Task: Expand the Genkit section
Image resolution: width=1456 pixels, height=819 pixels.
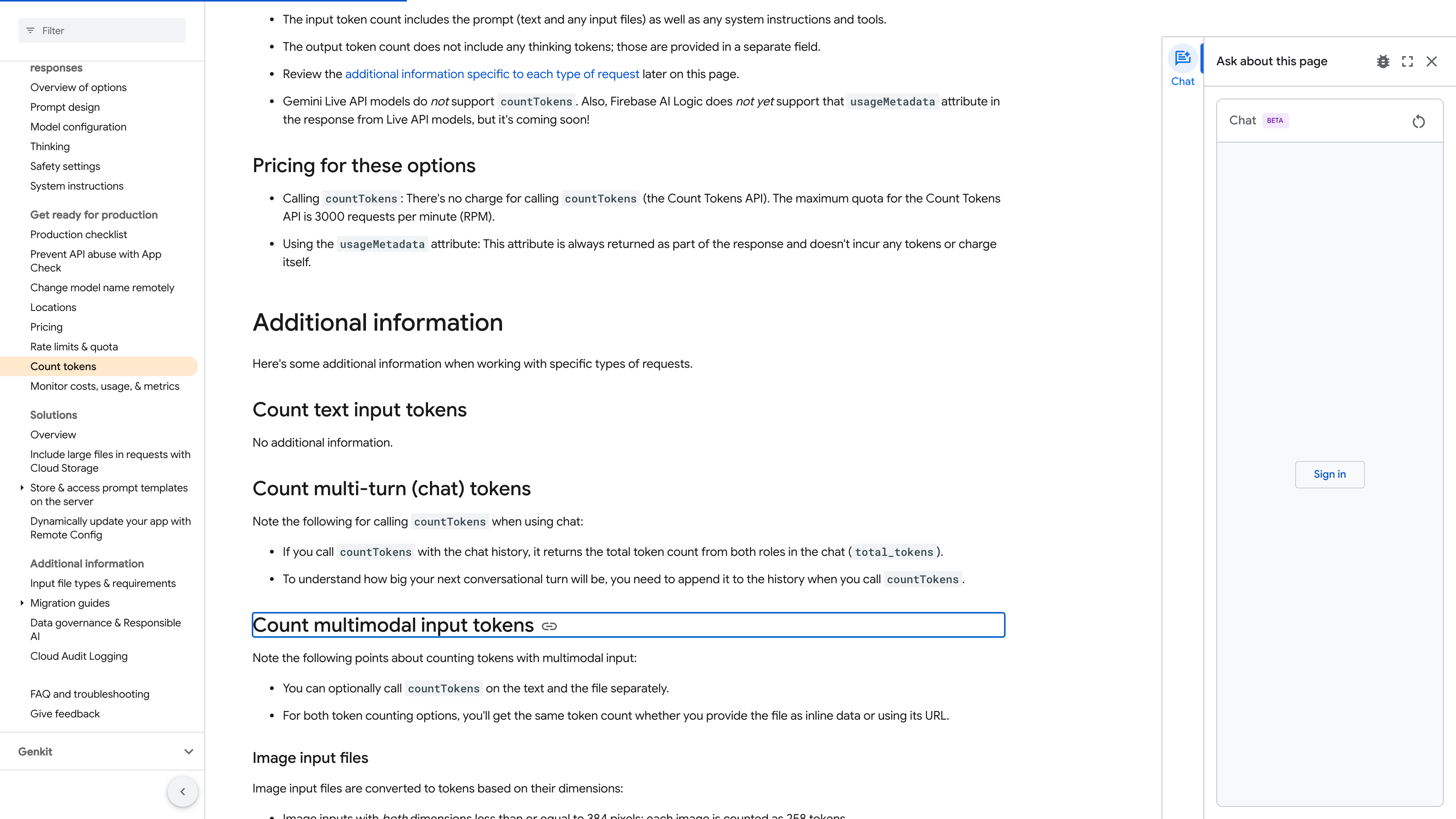Action: click(189, 751)
